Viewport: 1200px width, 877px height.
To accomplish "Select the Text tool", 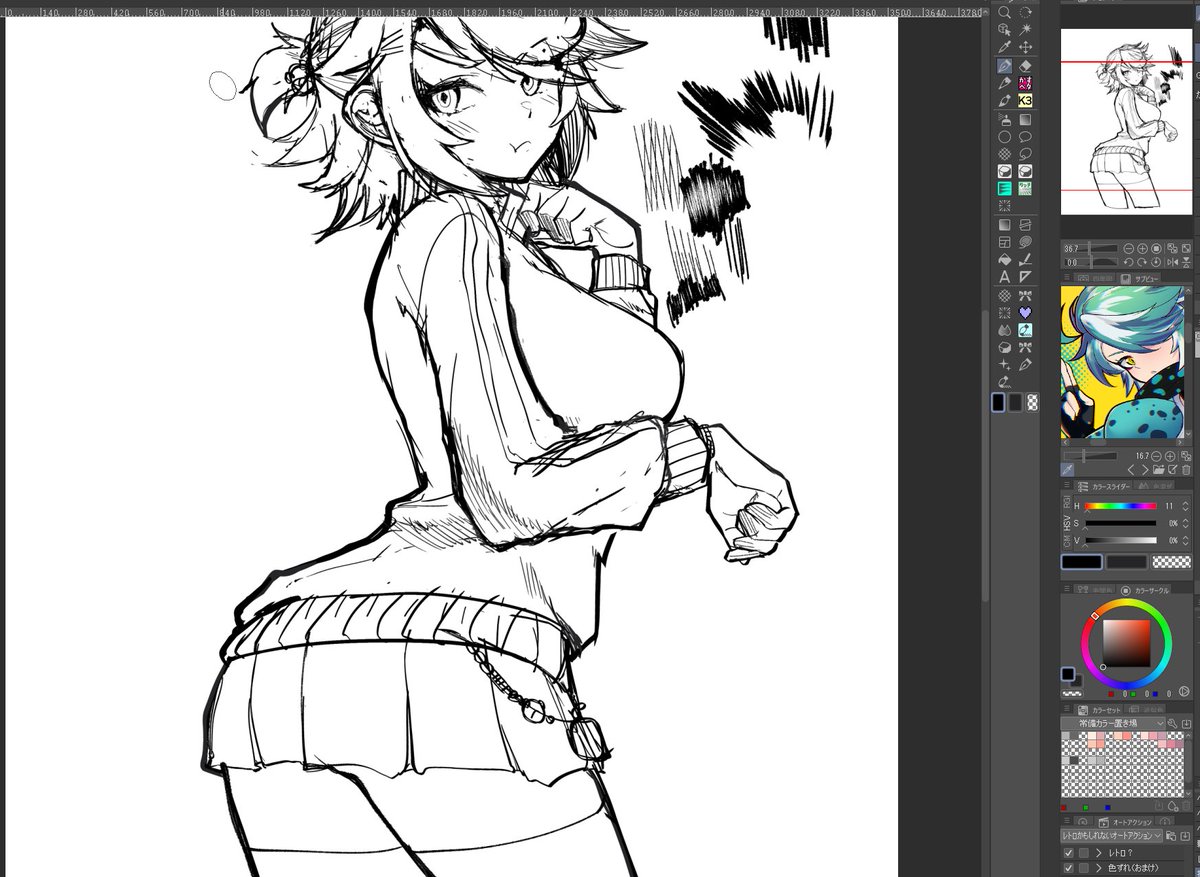I will (1005, 276).
